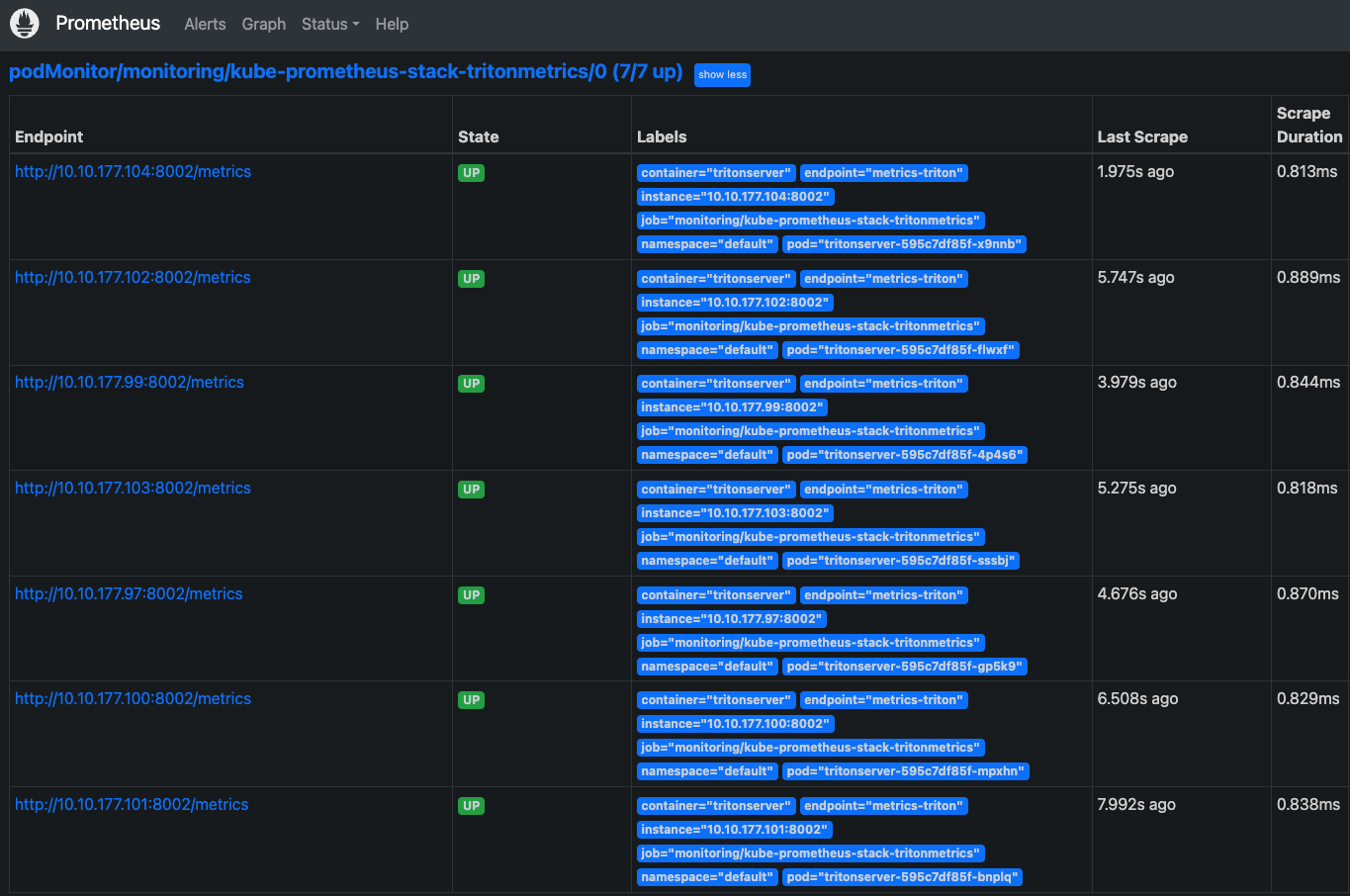Image resolution: width=1350 pixels, height=896 pixels.
Task: Open the Prometheus home title link
Action: (x=108, y=24)
